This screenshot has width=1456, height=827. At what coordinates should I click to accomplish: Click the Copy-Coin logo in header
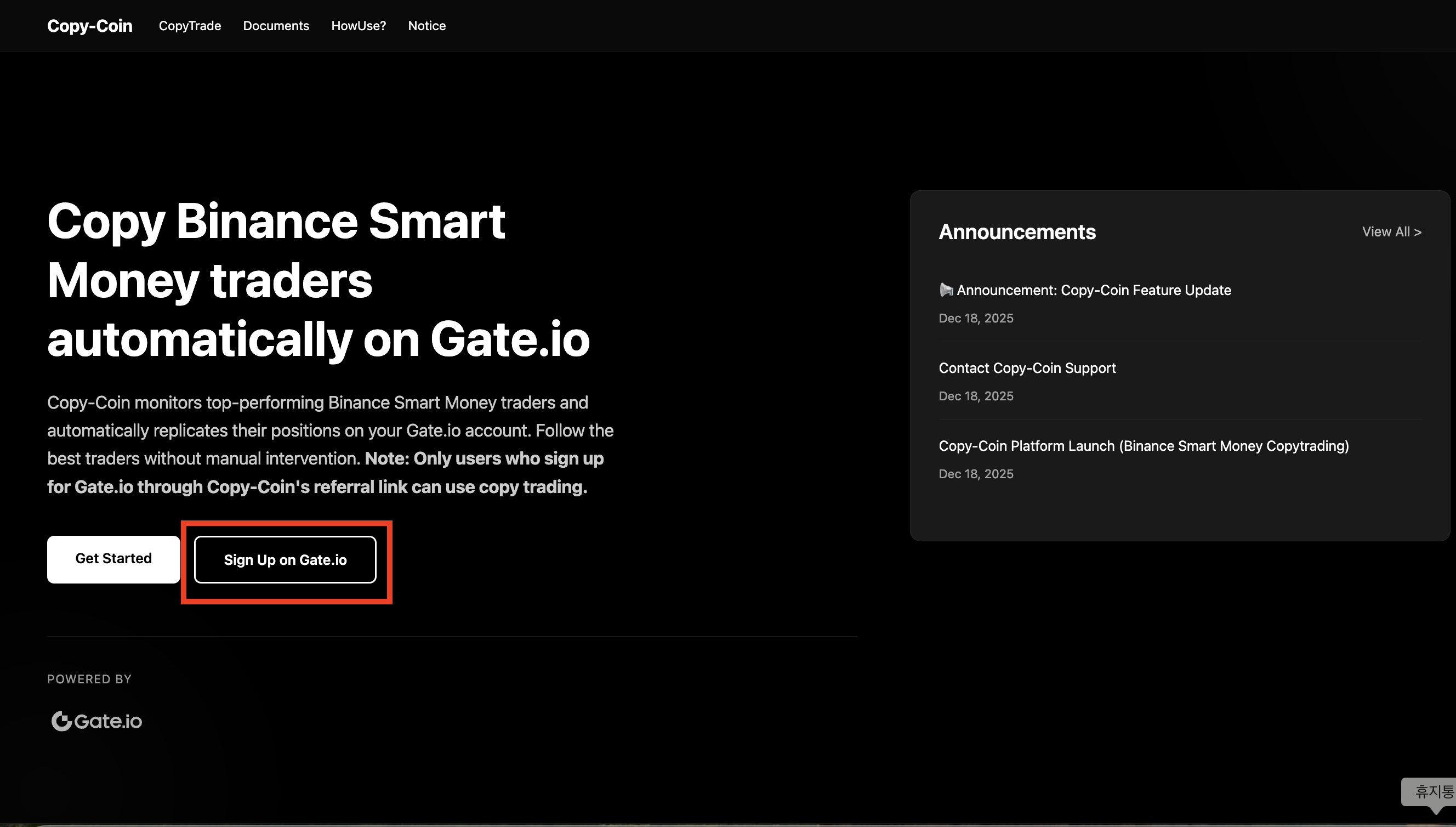click(90, 26)
